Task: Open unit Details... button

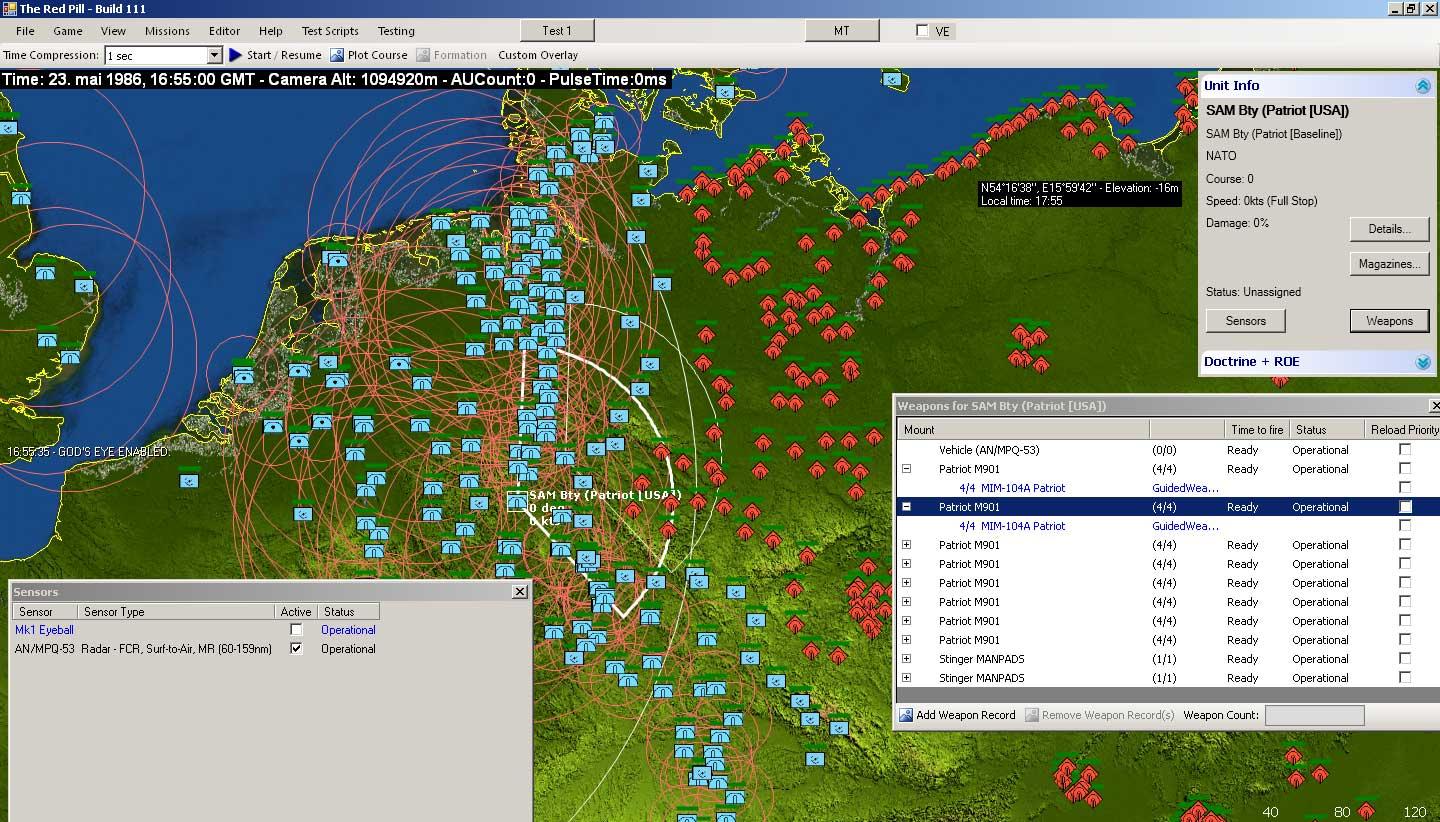Action: [1389, 229]
